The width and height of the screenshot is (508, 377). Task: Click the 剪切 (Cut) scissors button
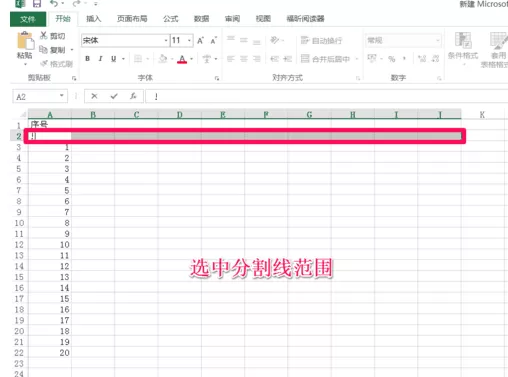[53, 36]
